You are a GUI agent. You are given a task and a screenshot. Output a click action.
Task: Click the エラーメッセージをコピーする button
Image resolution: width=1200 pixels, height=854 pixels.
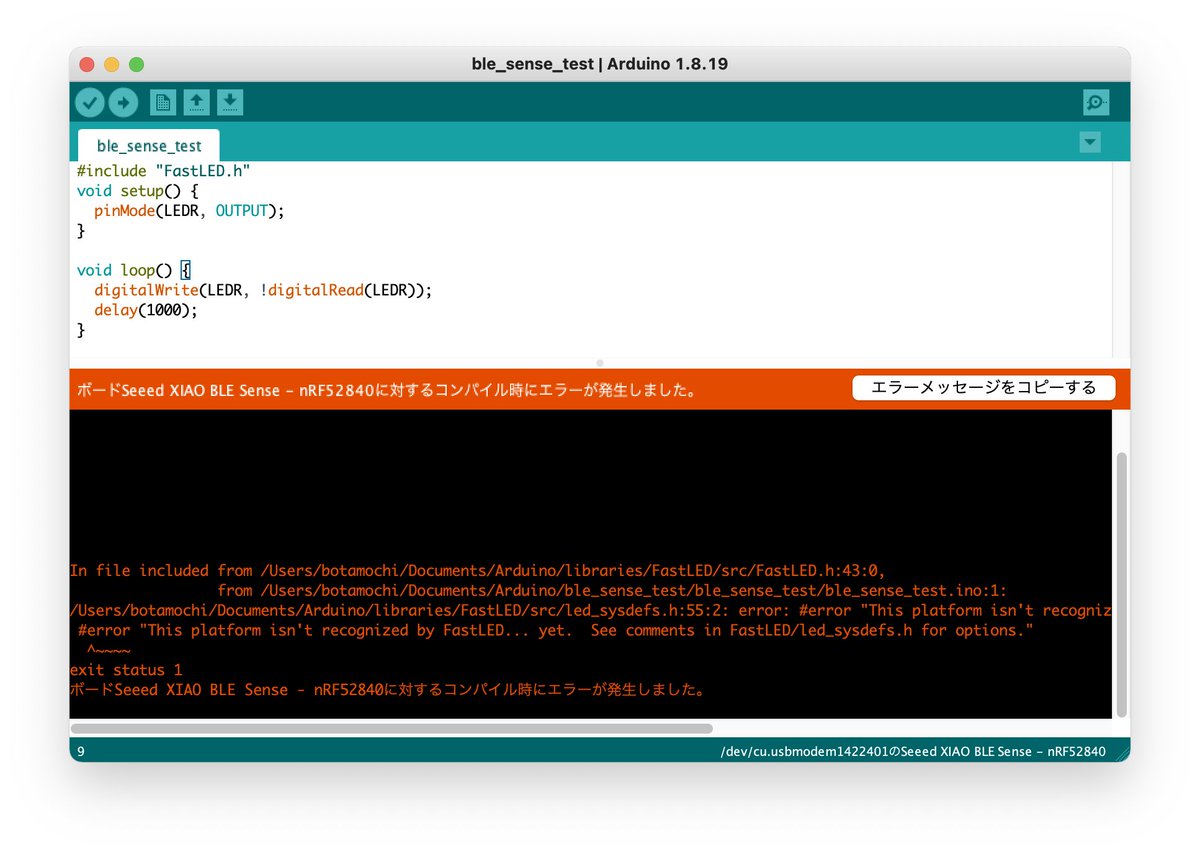pyautogui.click(x=984, y=388)
